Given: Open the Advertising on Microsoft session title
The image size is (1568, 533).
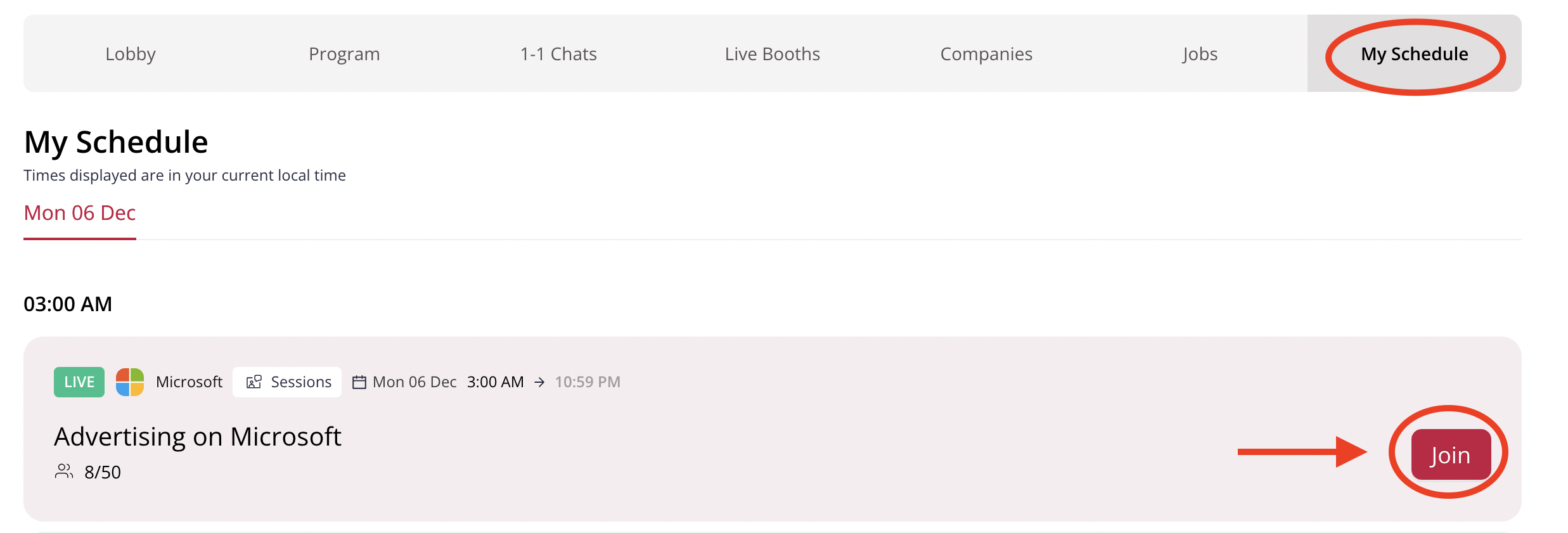Looking at the screenshot, I should tap(198, 437).
